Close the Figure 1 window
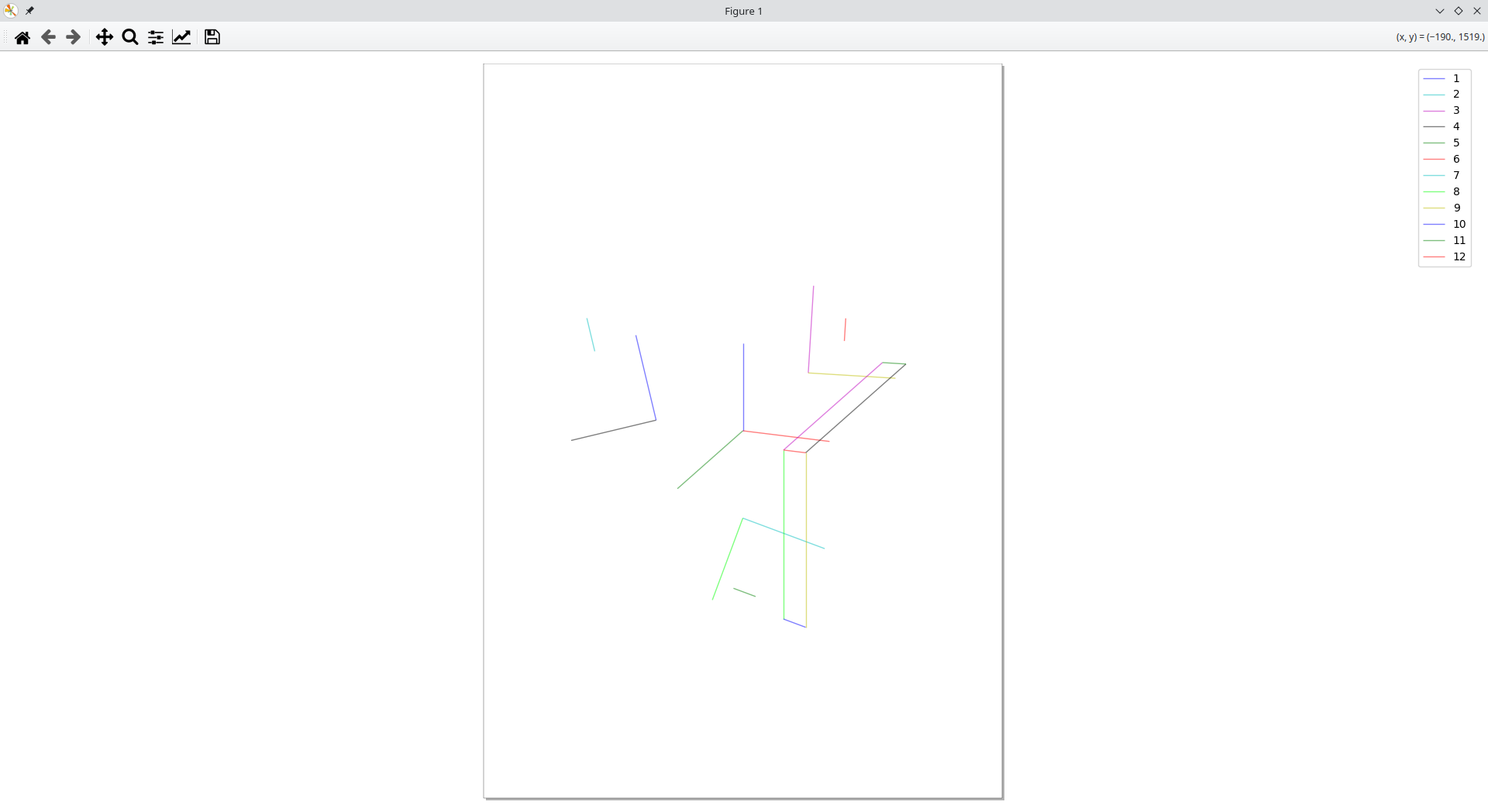This screenshot has width=1488, height=812. pyautogui.click(x=1477, y=11)
